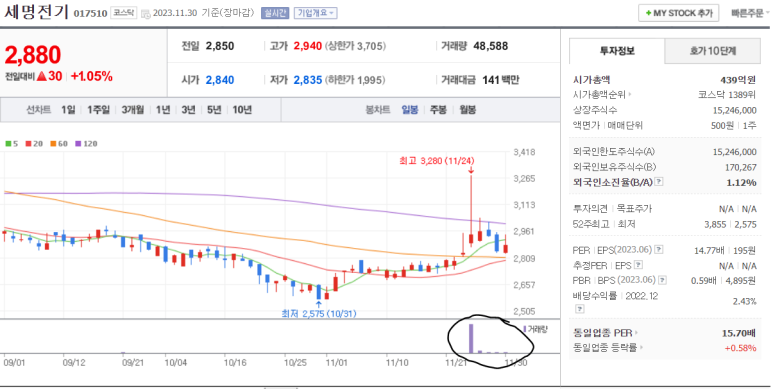
Task: Click the red 20-day moving average legend
Action: pyautogui.click(x=35, y=143)
